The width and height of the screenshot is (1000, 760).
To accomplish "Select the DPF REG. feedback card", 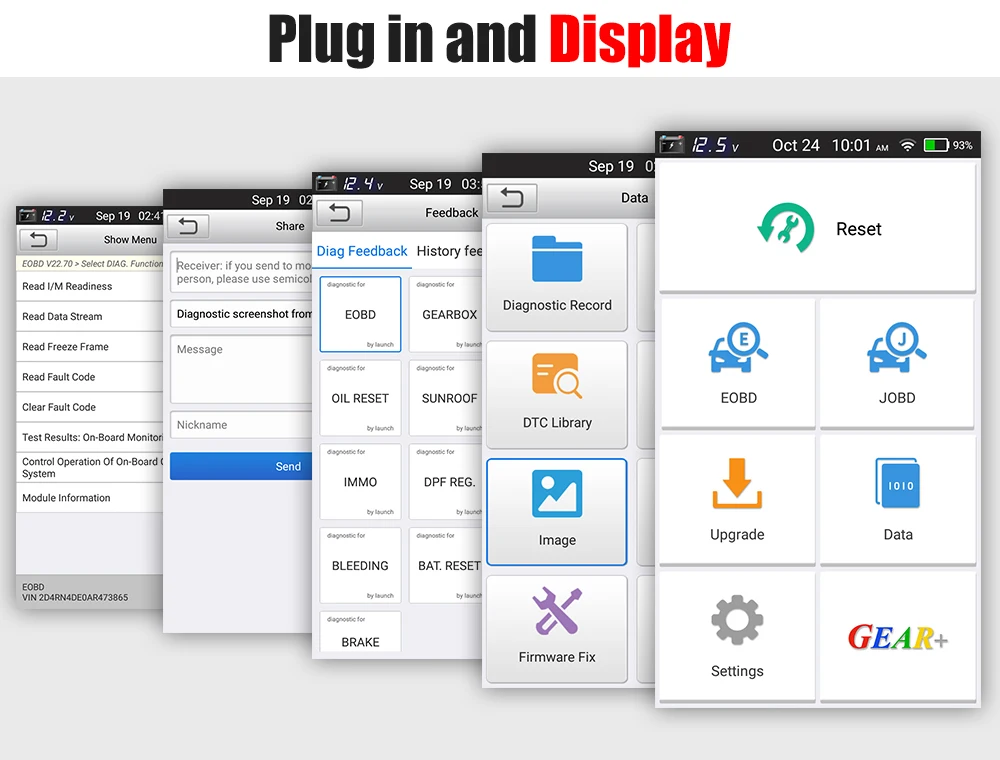I will [446, 481].
